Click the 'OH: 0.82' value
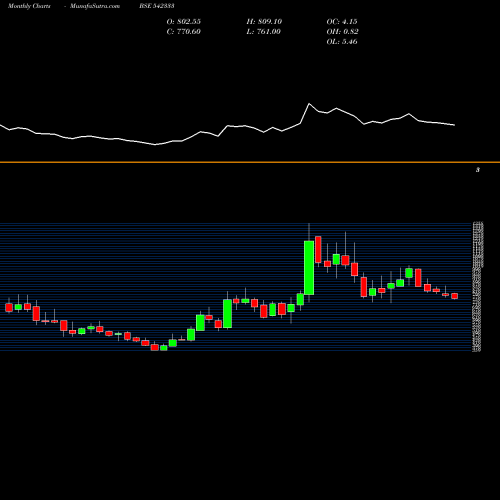500x500 pixels. click(x=342, y=32)
